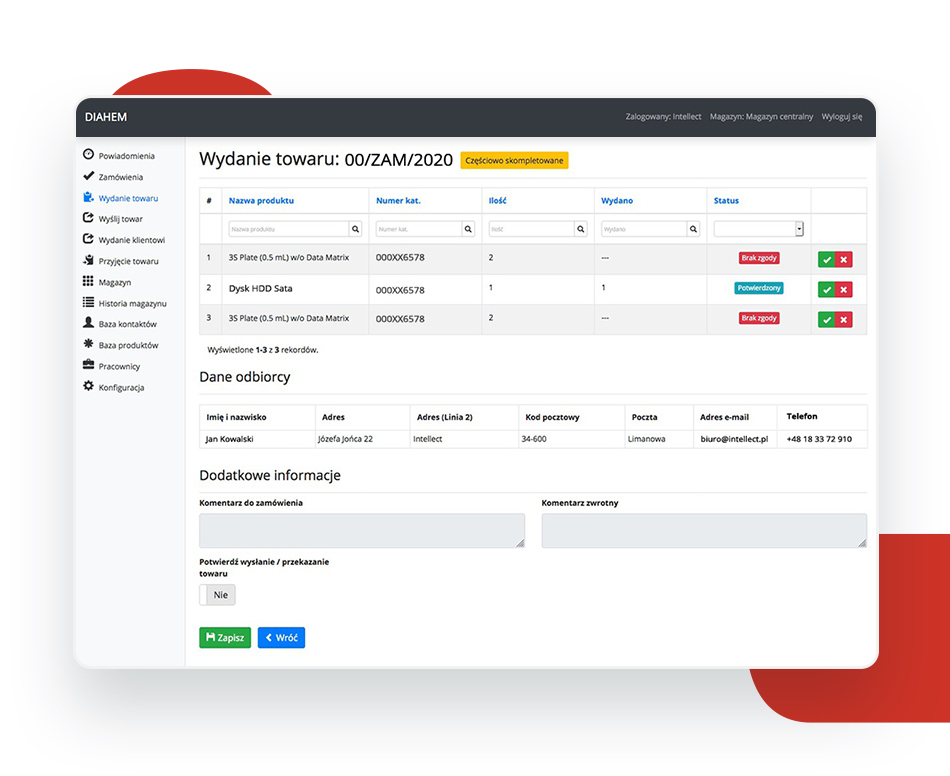Click the Zalogowany: Intellect header text
Image resolution: width=950 pixels, height=776 pixels.
tap(663, 116)
